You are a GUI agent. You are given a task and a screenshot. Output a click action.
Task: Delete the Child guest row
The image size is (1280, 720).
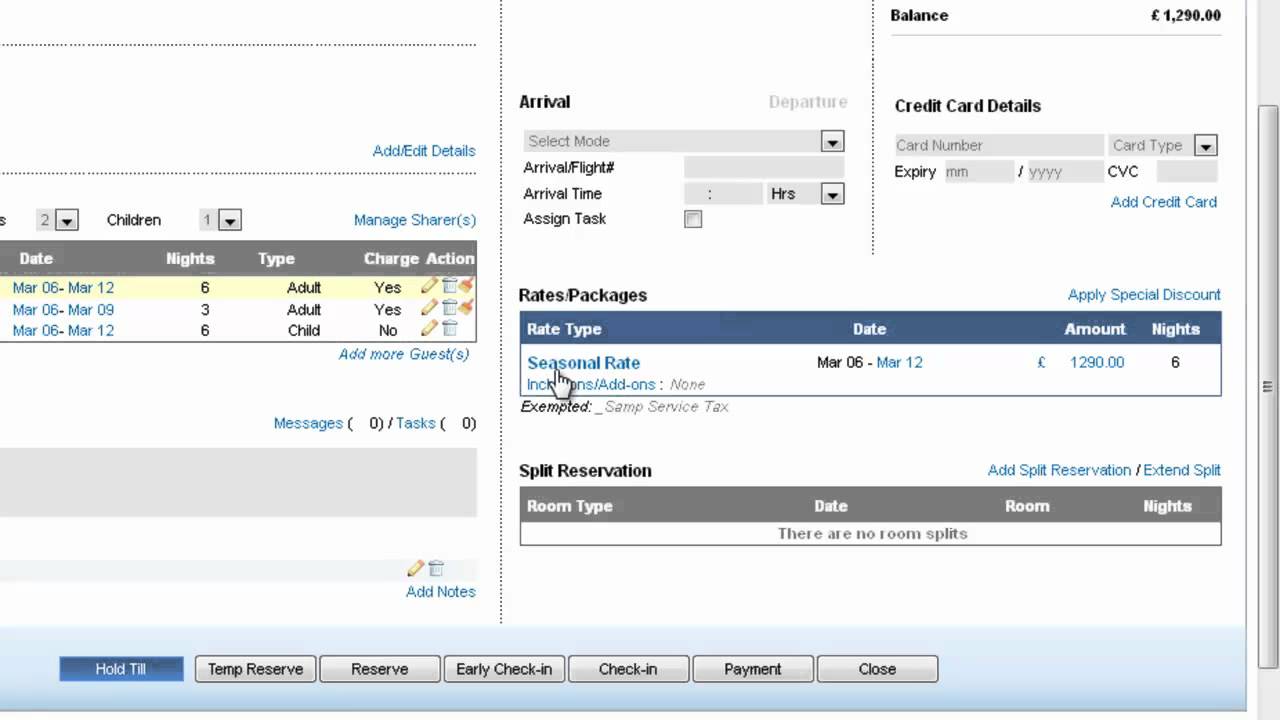(449, 329)
